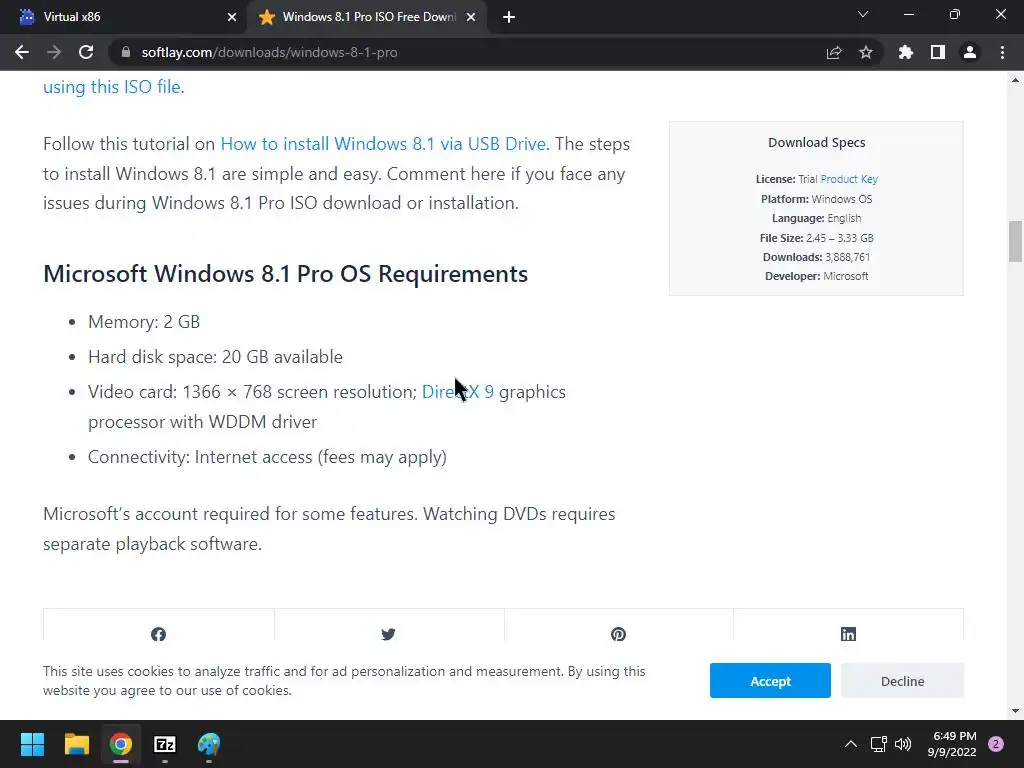Open the Paint app in taskbar
Image resolution: width=1024 pixels, height=768 pixels.
(x=209, y=744)
